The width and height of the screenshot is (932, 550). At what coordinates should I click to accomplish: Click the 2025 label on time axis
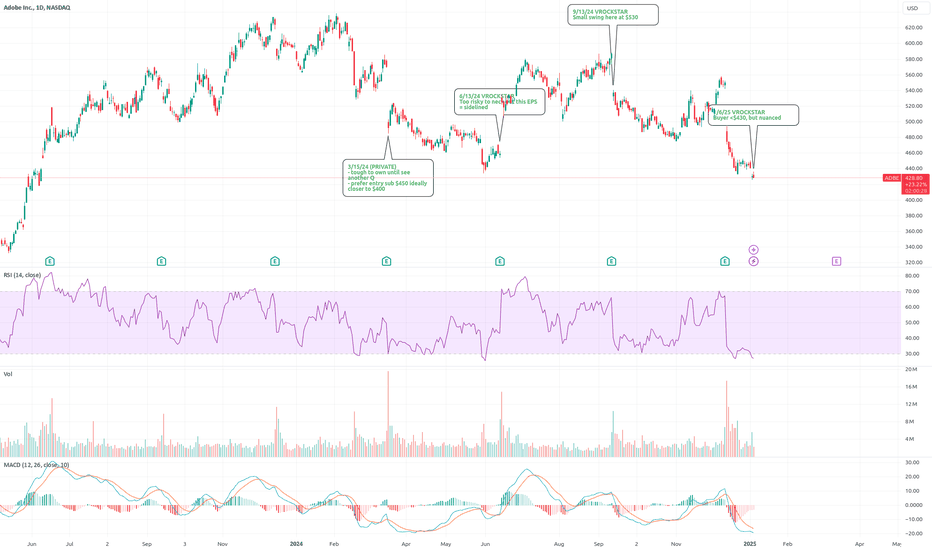750,544
